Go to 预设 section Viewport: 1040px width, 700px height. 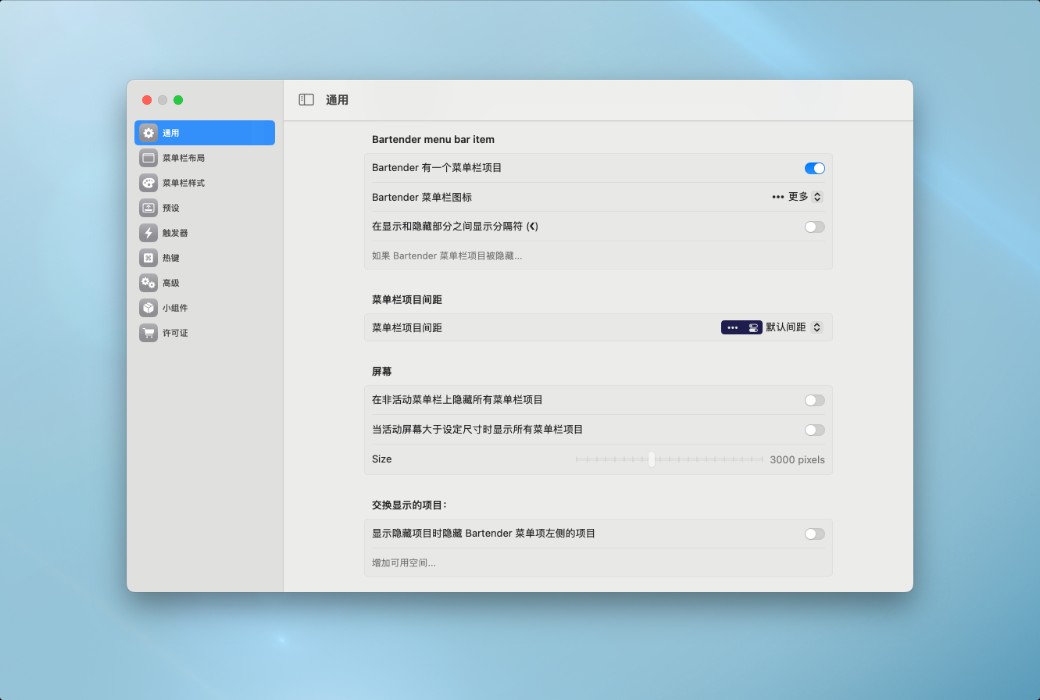tap(204, 208)
